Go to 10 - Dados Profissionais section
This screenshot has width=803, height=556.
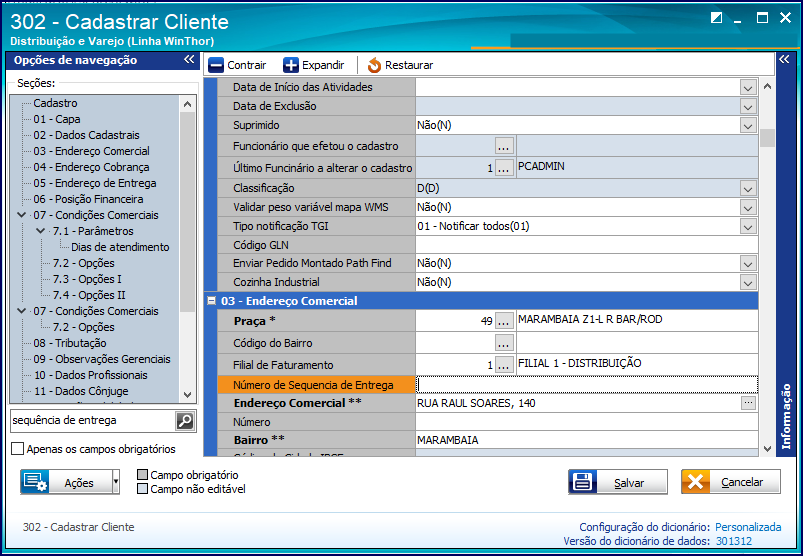(91, 375)
